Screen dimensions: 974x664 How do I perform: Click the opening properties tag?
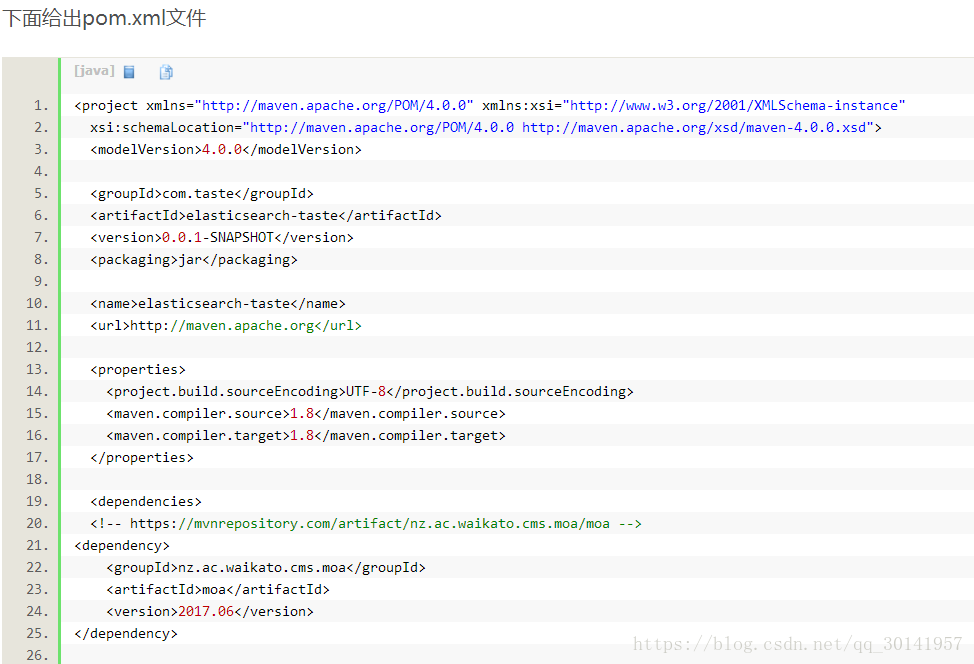[x=138, y=370]
